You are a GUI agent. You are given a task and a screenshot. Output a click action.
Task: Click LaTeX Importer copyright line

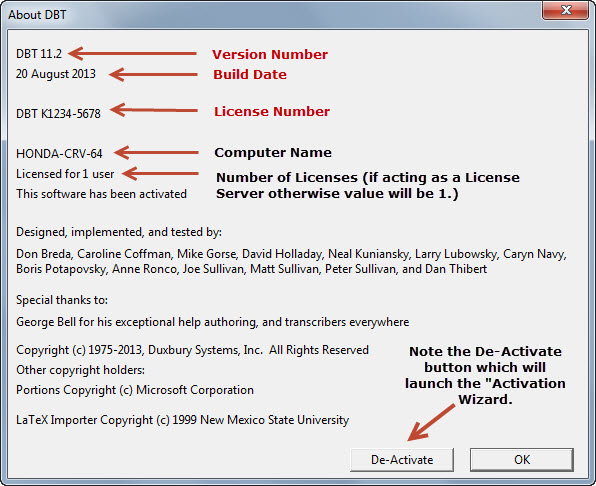(182, 420)
